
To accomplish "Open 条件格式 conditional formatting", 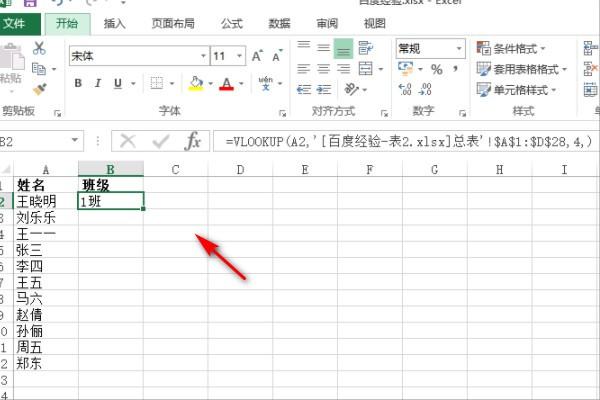I will 511,49.
